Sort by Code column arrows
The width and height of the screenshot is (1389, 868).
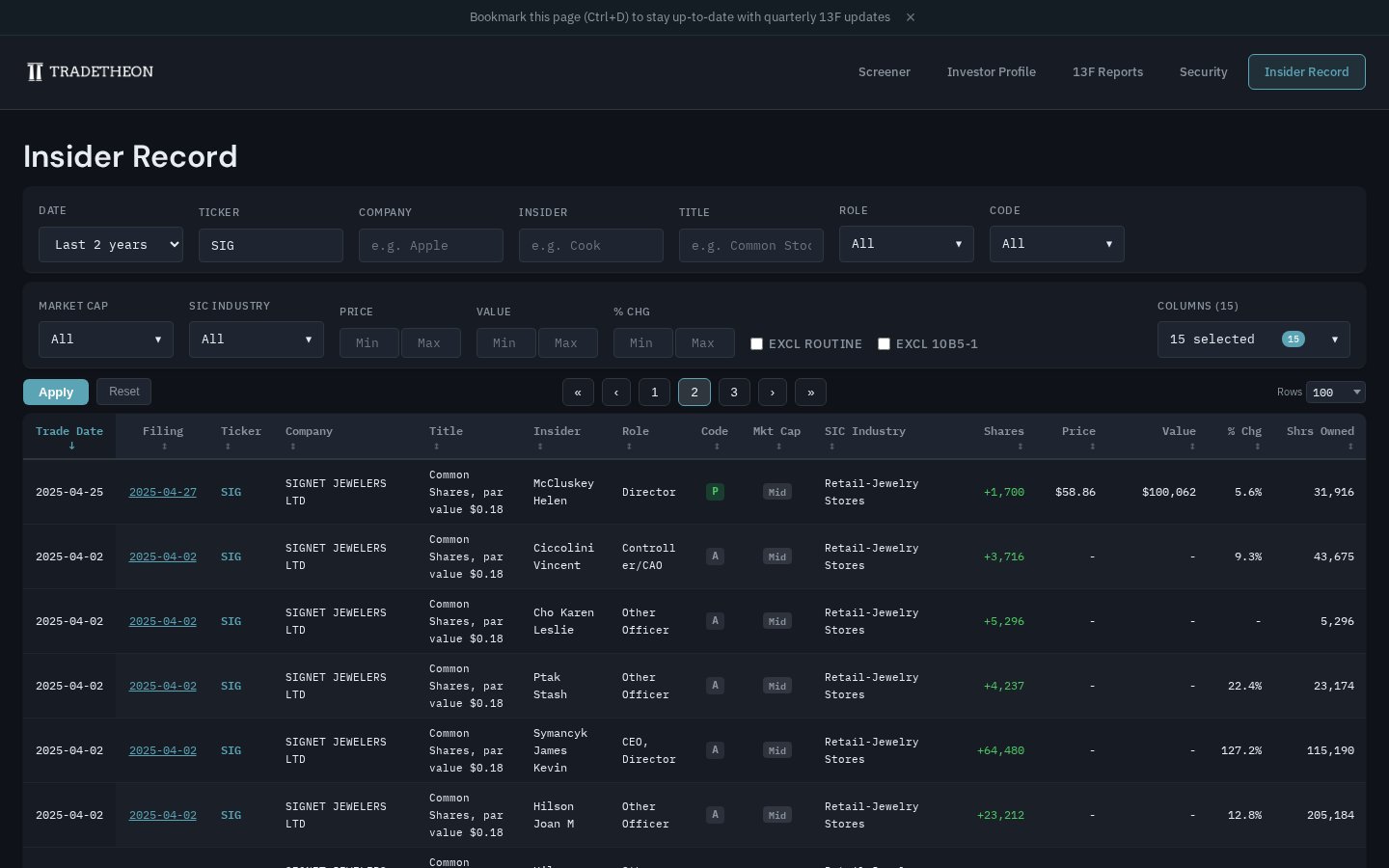[717, 447]
